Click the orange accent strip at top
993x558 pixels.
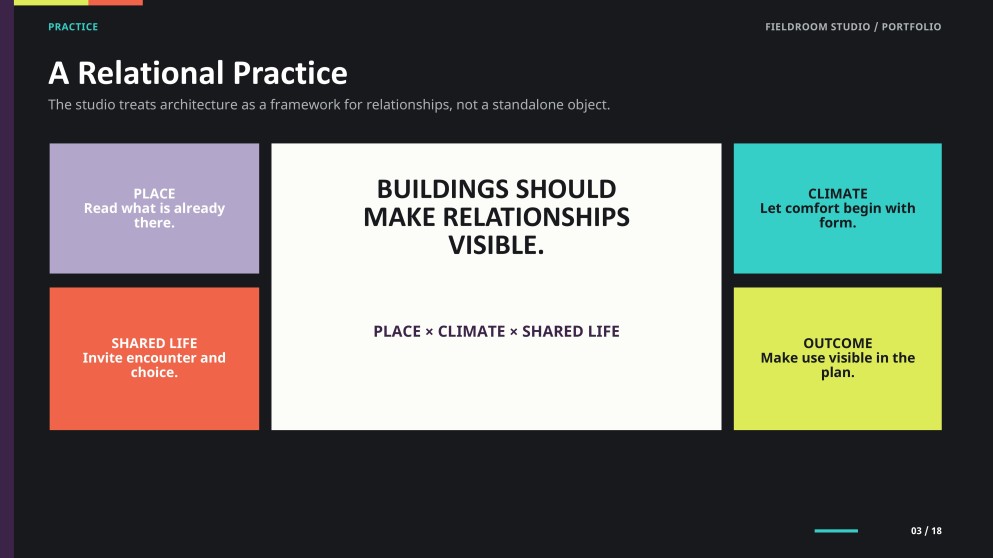click(x=115, y=3)
